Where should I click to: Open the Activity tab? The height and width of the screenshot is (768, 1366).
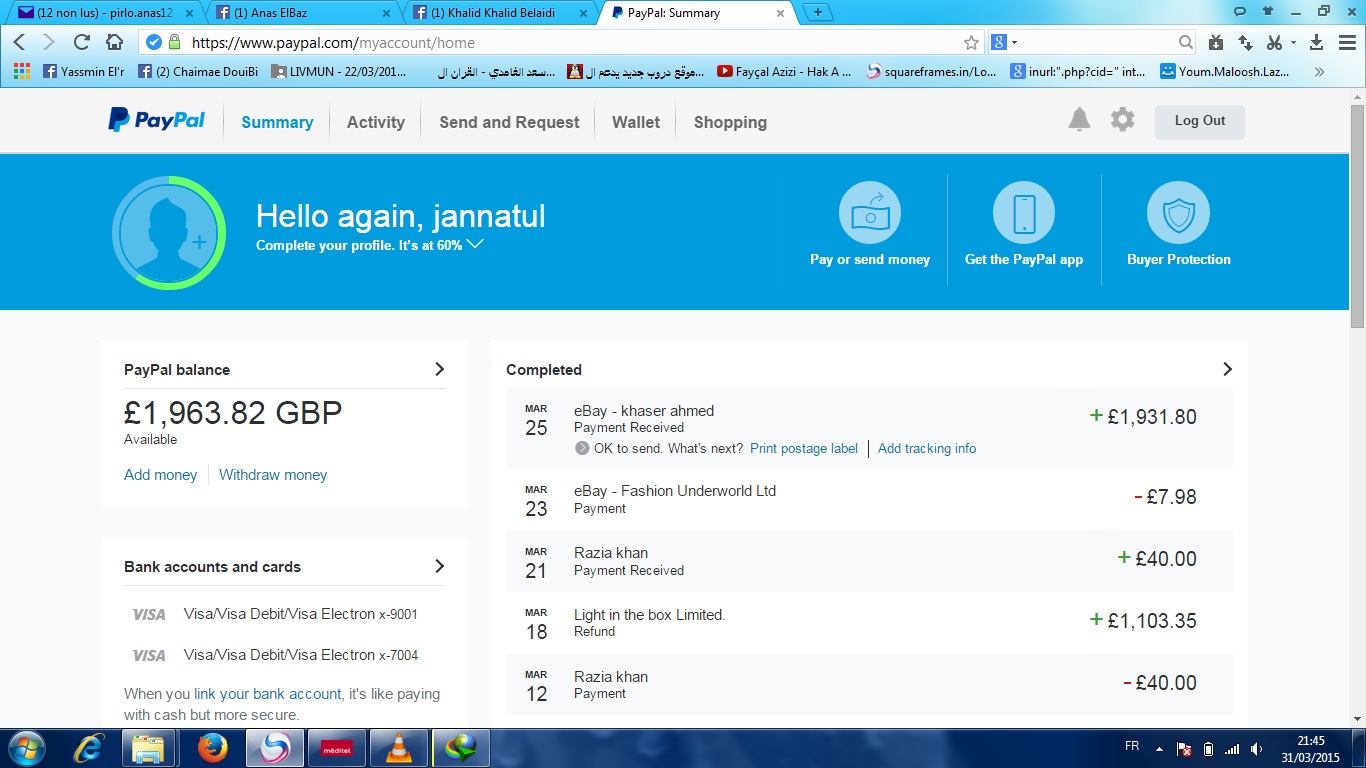pyautogui.click(x=375, y=122)
